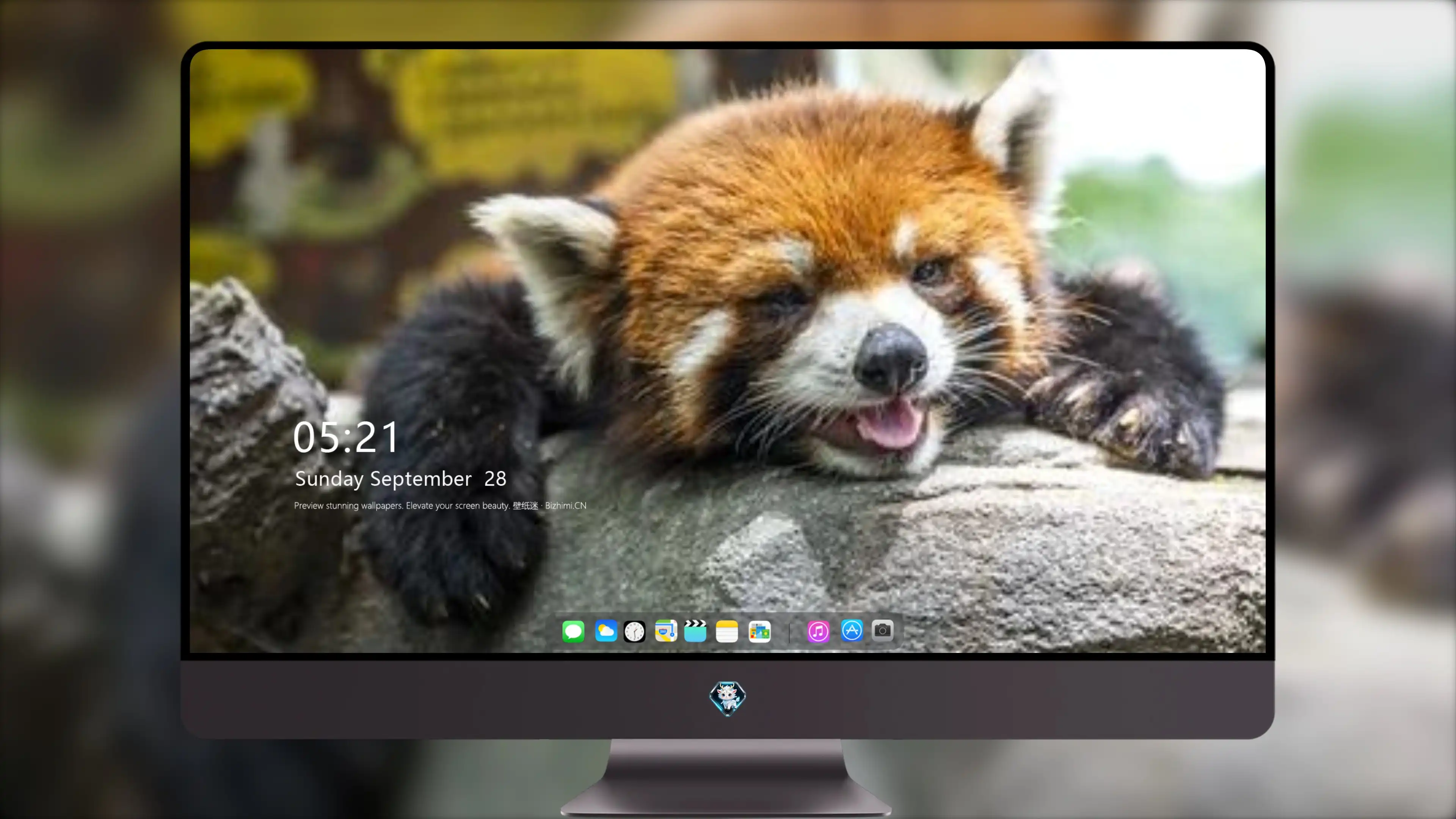Open the Maps app in dock
This screenshot has width=1456, height=819.
tap(666, 631)
